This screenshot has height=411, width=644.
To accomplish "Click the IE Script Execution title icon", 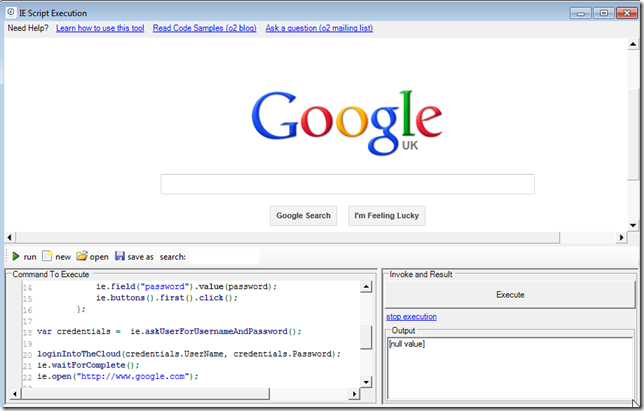I will click(x=11, y=12).
